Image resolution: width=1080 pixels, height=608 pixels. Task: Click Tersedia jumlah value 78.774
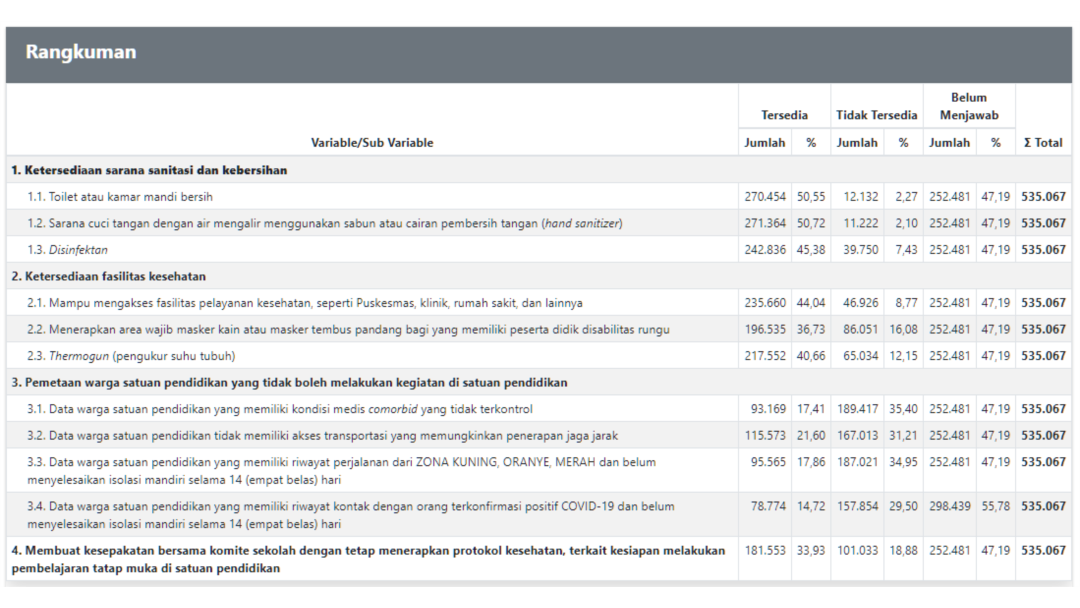point(768,506)
